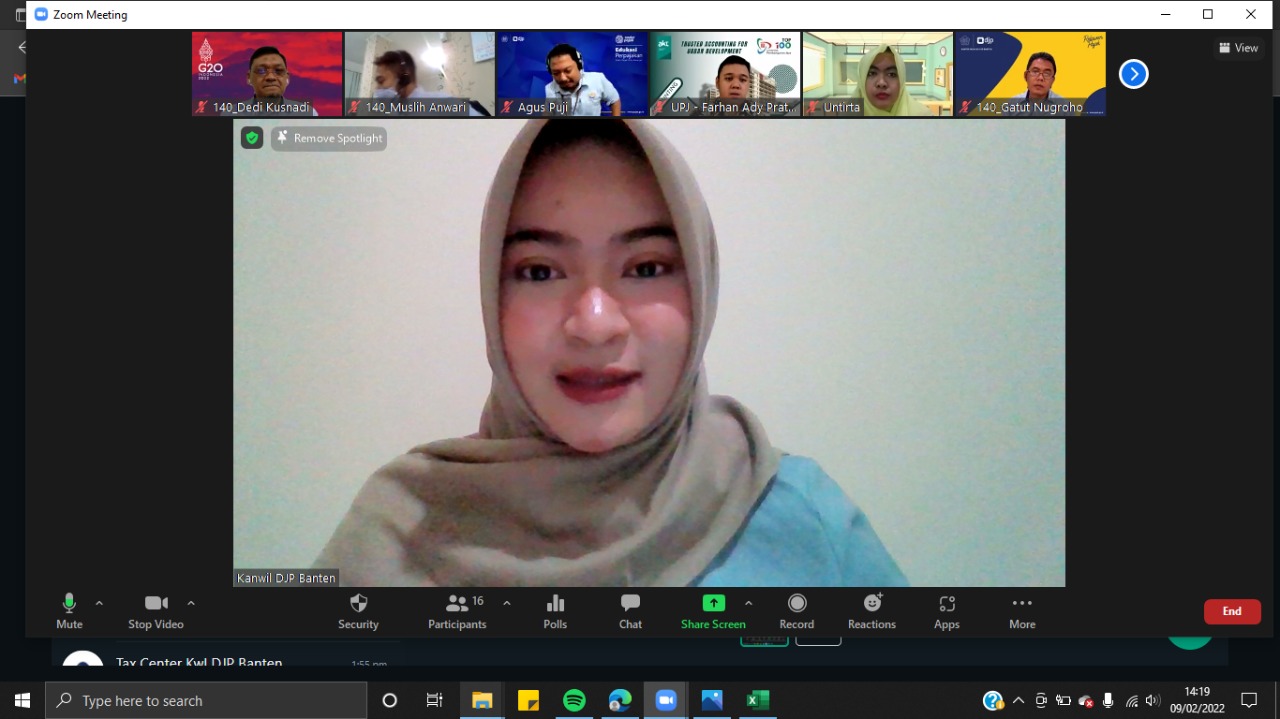The height and width of the screenshot is (719, 1280).
Task: Expand audio options arrow beside Mute
Action: tap(99, 603)
